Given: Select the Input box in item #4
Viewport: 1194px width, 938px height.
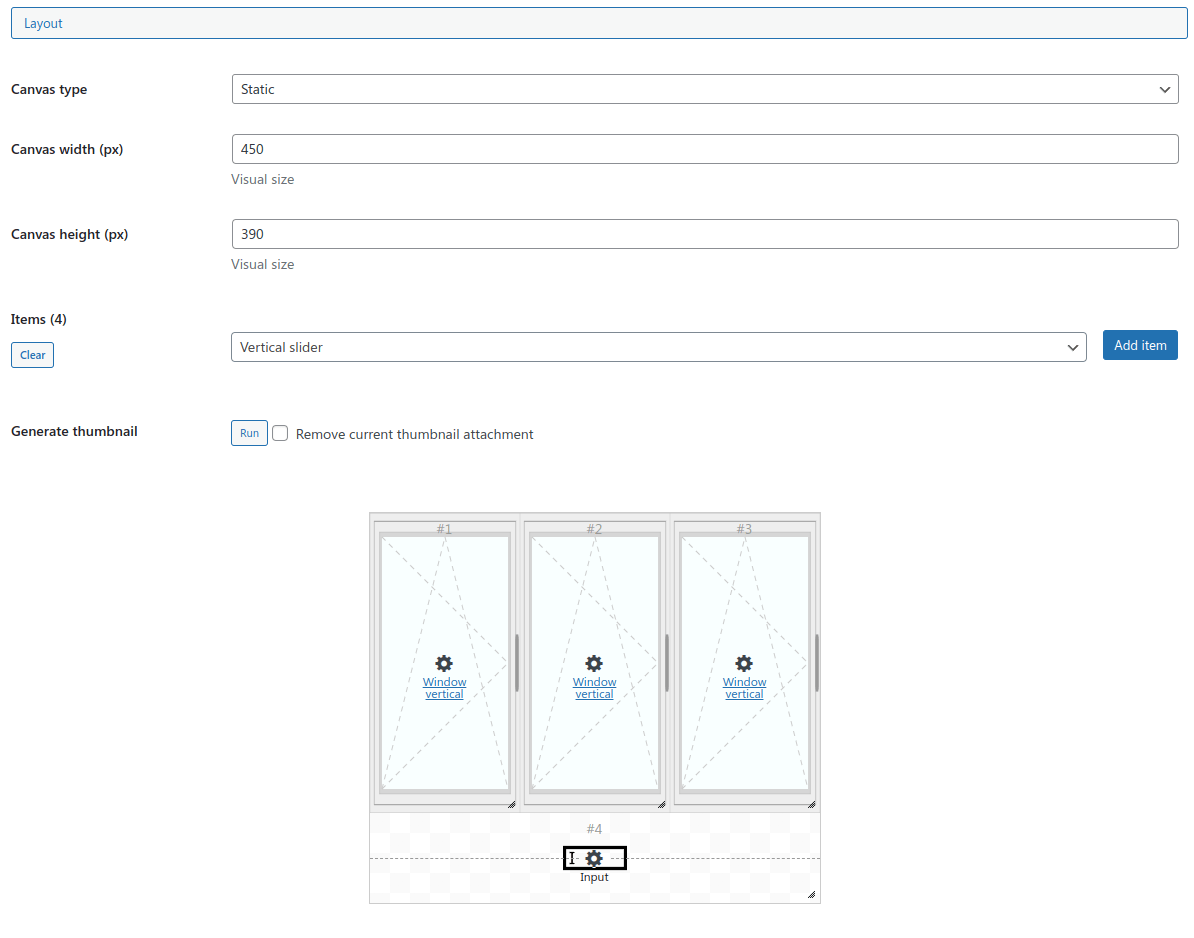Looking at the screenshot, I should pyautogui.click(x=595, y=858).
